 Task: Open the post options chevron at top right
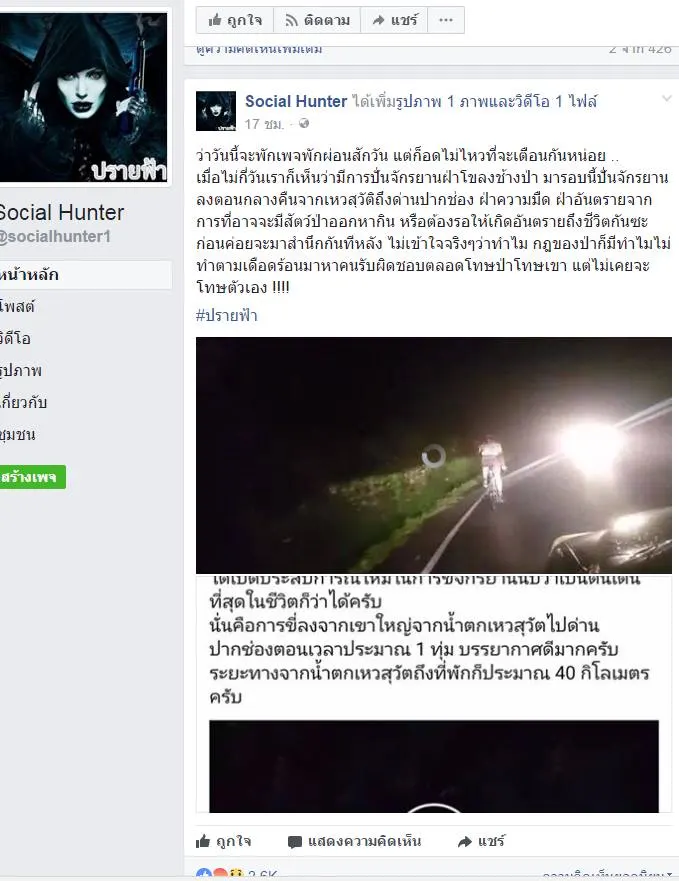(x=667, y=99)
